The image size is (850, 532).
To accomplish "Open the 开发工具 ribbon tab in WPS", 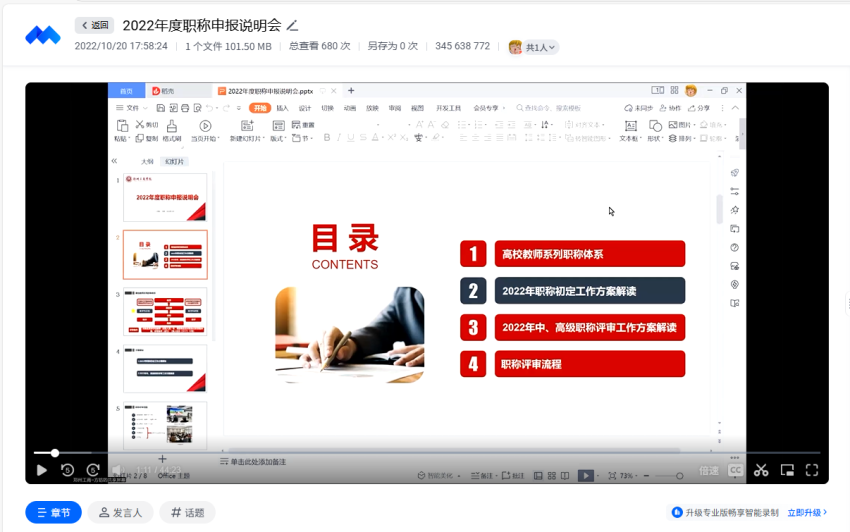I will tap(448, 108).
